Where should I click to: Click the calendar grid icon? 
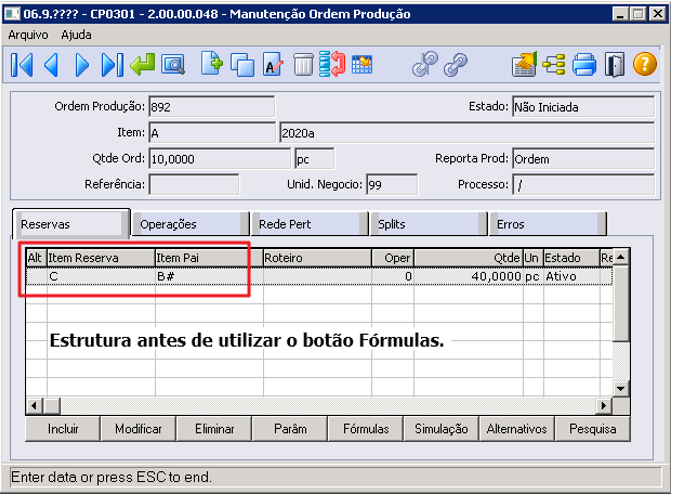(x=362, y=64)
